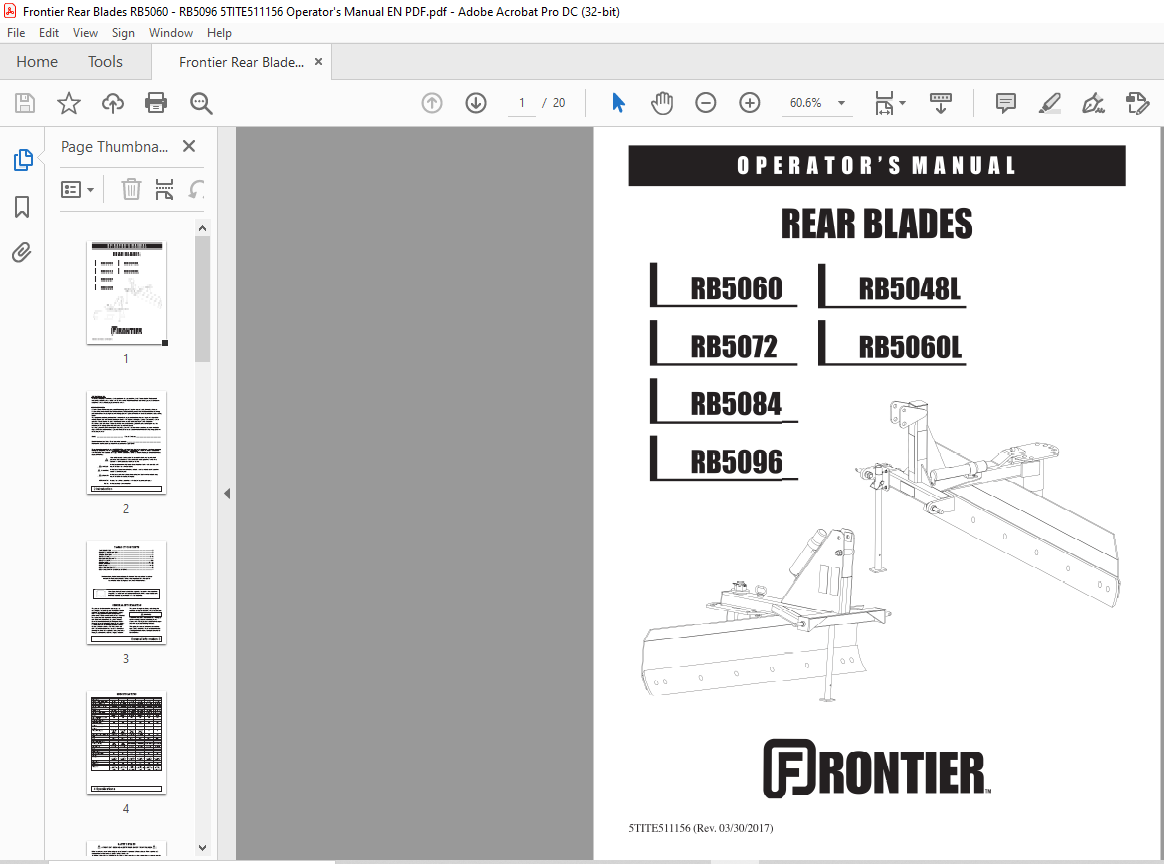Add a comment sticky note

(1005, 102)
